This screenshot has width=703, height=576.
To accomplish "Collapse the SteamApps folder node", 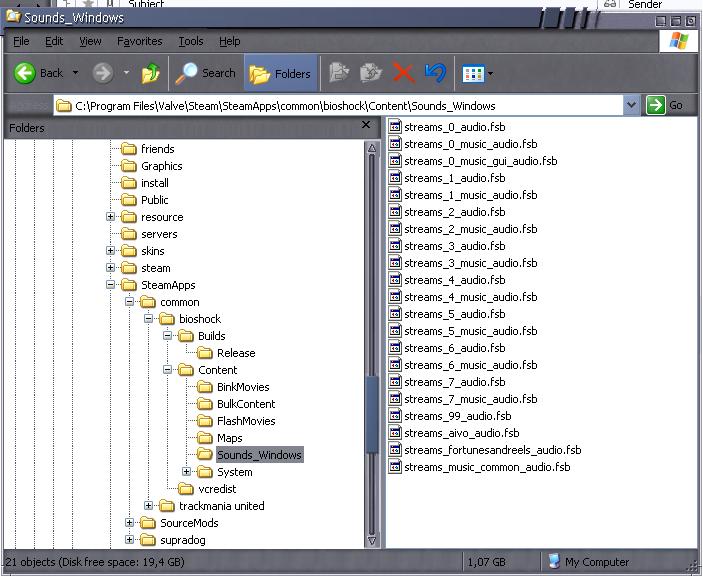I will click(x=111, y=285).
